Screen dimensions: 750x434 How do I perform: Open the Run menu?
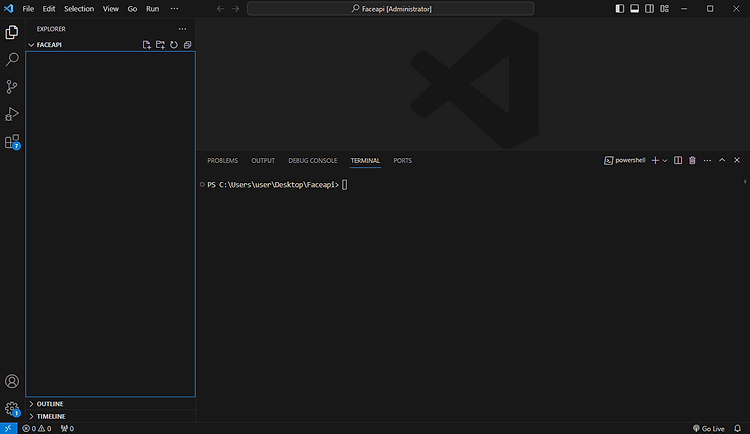click(153, 9)
